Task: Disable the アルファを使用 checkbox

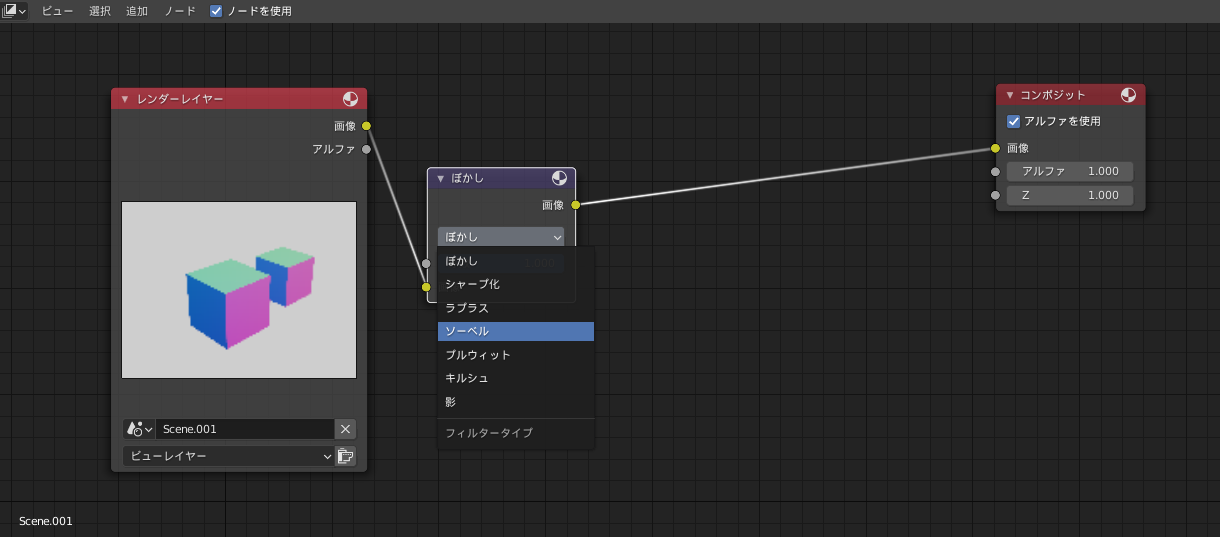Action: click(x=1014, y=121)
